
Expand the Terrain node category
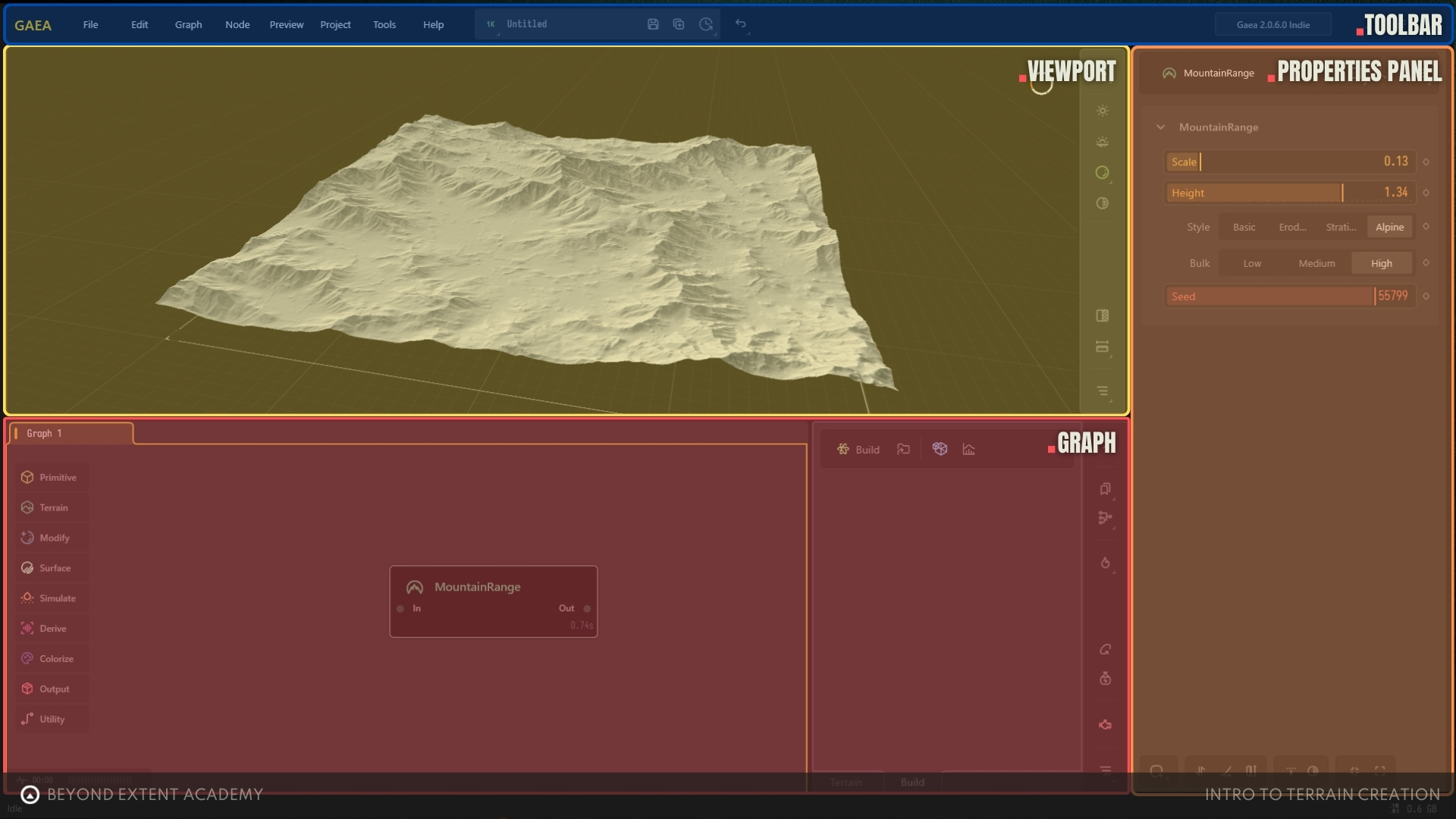pyautogui.click(x=52, y=507)
